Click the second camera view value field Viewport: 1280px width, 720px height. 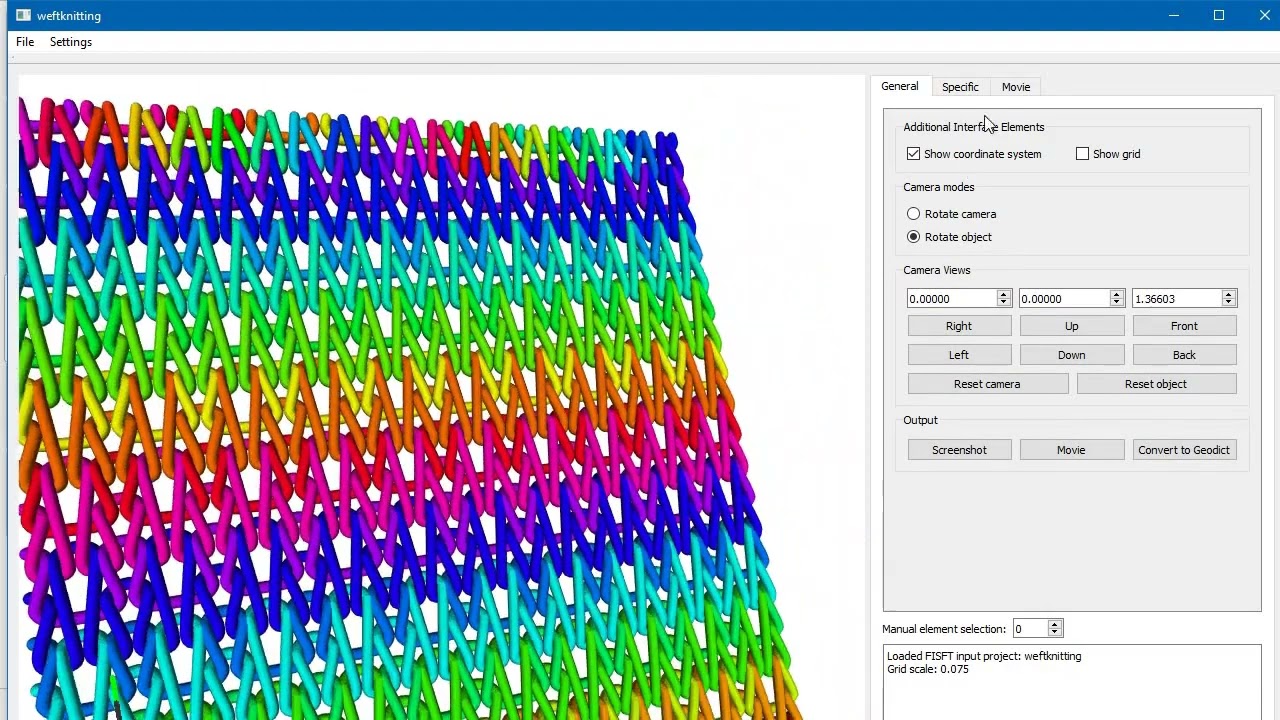[x=1064, y=299]
